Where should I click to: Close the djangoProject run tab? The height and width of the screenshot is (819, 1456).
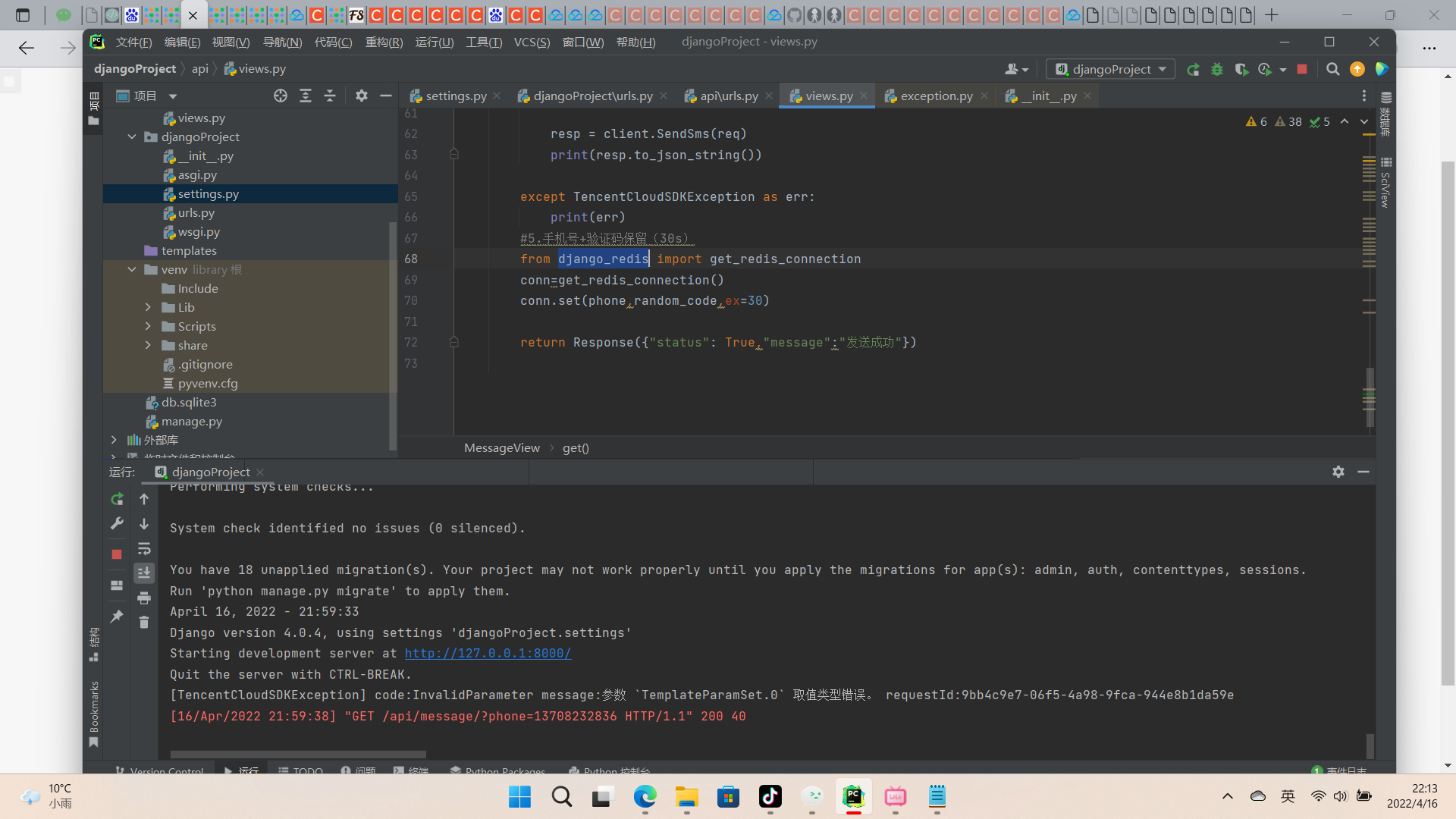click(260, 472)
